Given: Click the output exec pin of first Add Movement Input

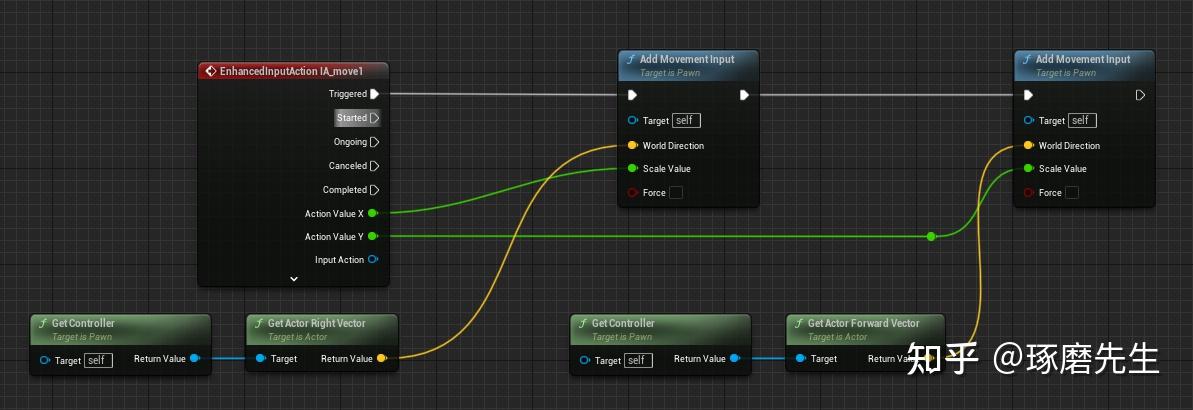Looking at the screenshot, I should click(x=744, y=95).
